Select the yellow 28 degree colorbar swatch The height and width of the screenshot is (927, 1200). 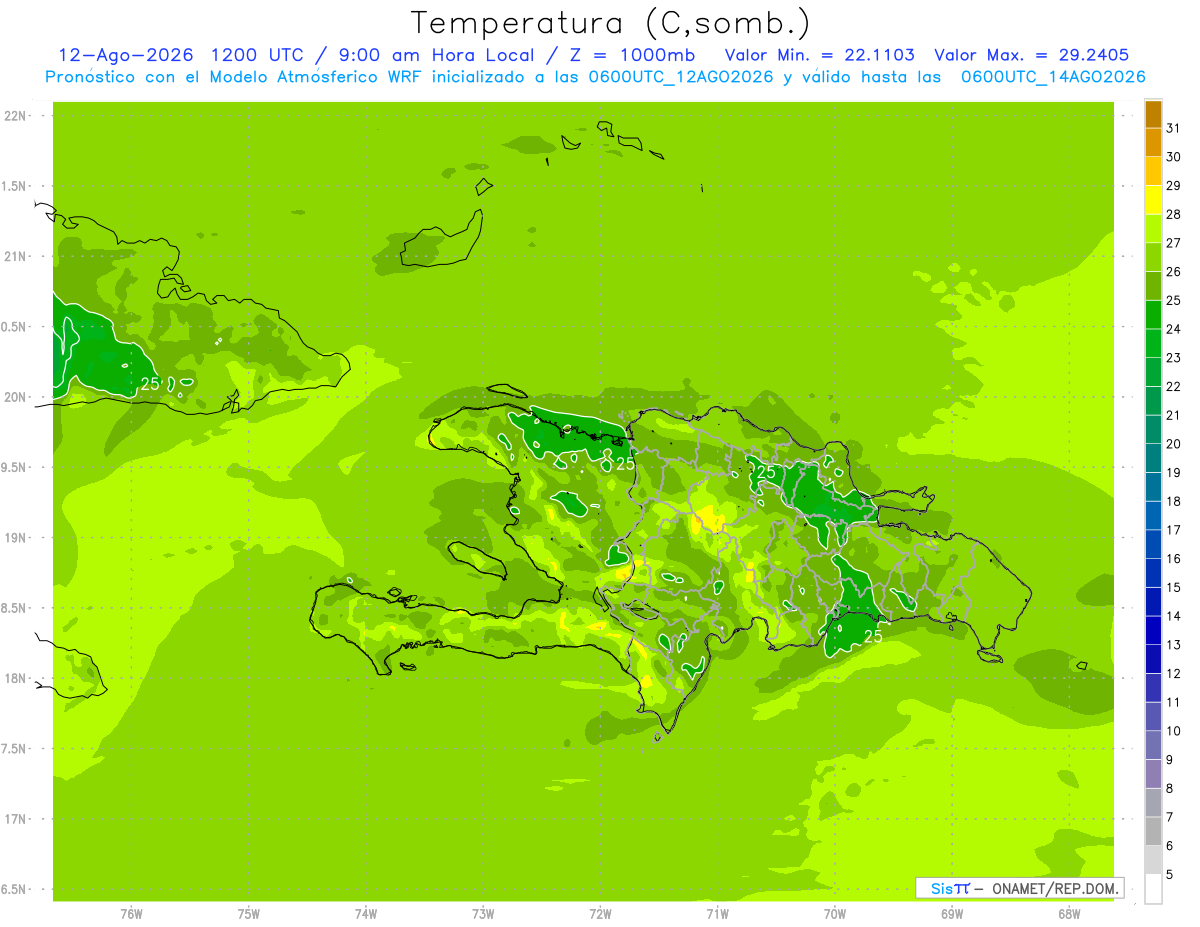click(x=1153, y=201)
